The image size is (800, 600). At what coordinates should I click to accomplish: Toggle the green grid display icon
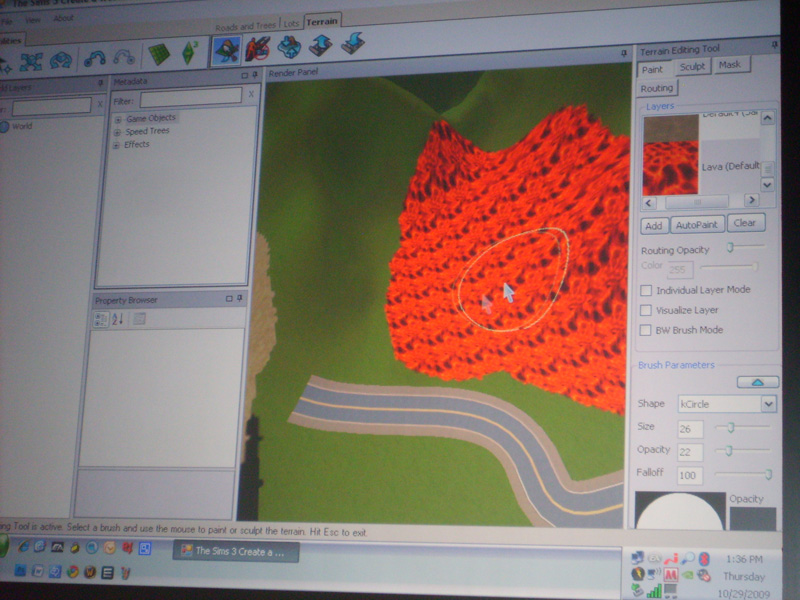coord(159,54)
